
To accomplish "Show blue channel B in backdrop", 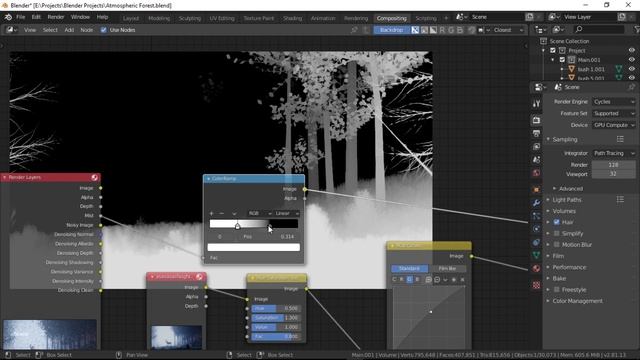I will (x=460, y=30).
